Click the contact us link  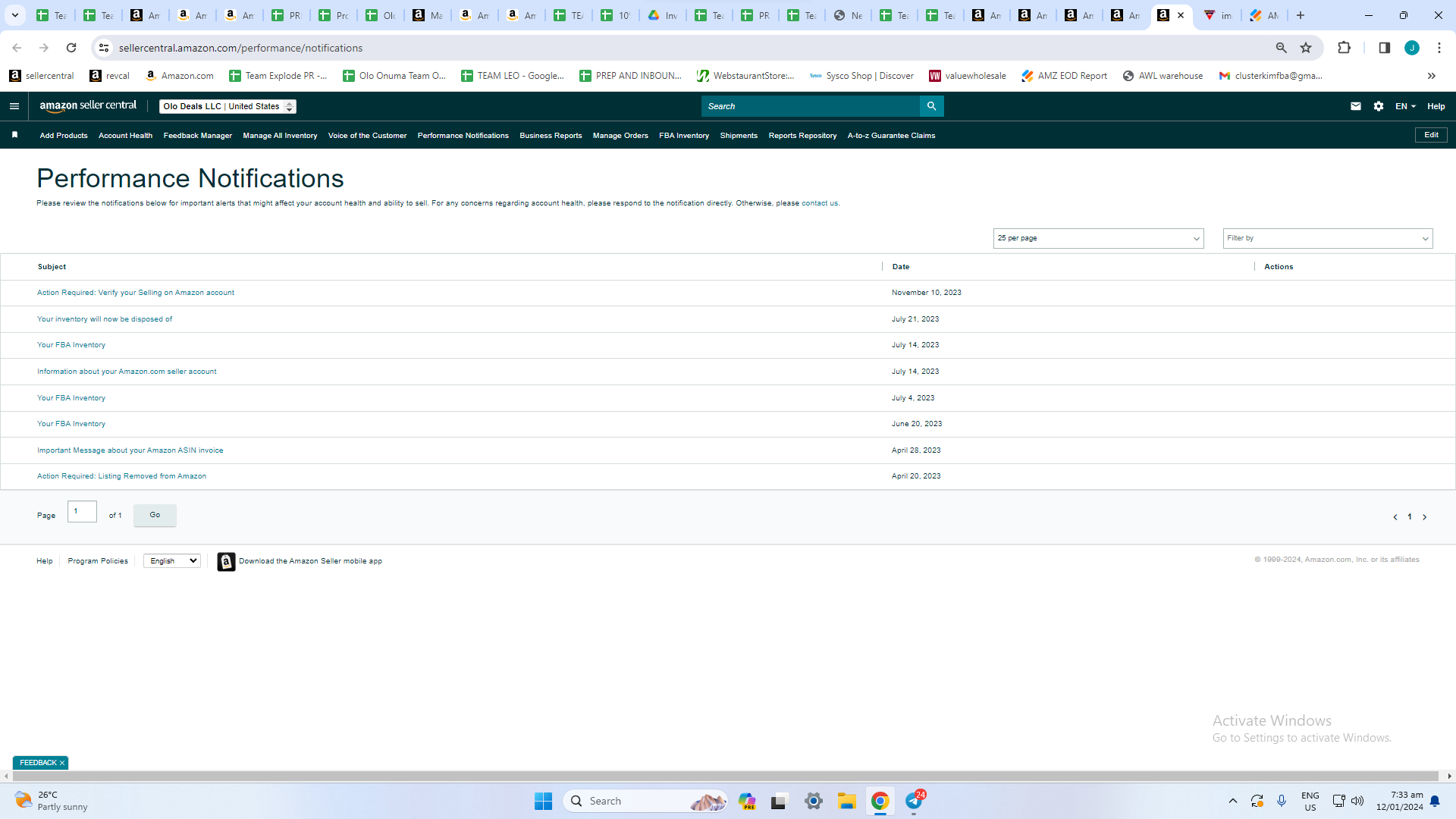point(820,203)
